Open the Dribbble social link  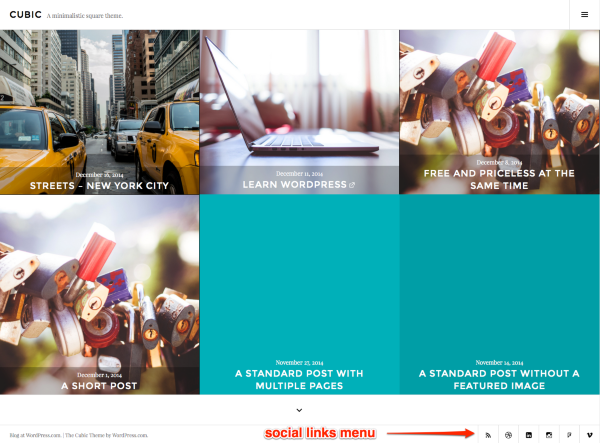tap(508, 435)
